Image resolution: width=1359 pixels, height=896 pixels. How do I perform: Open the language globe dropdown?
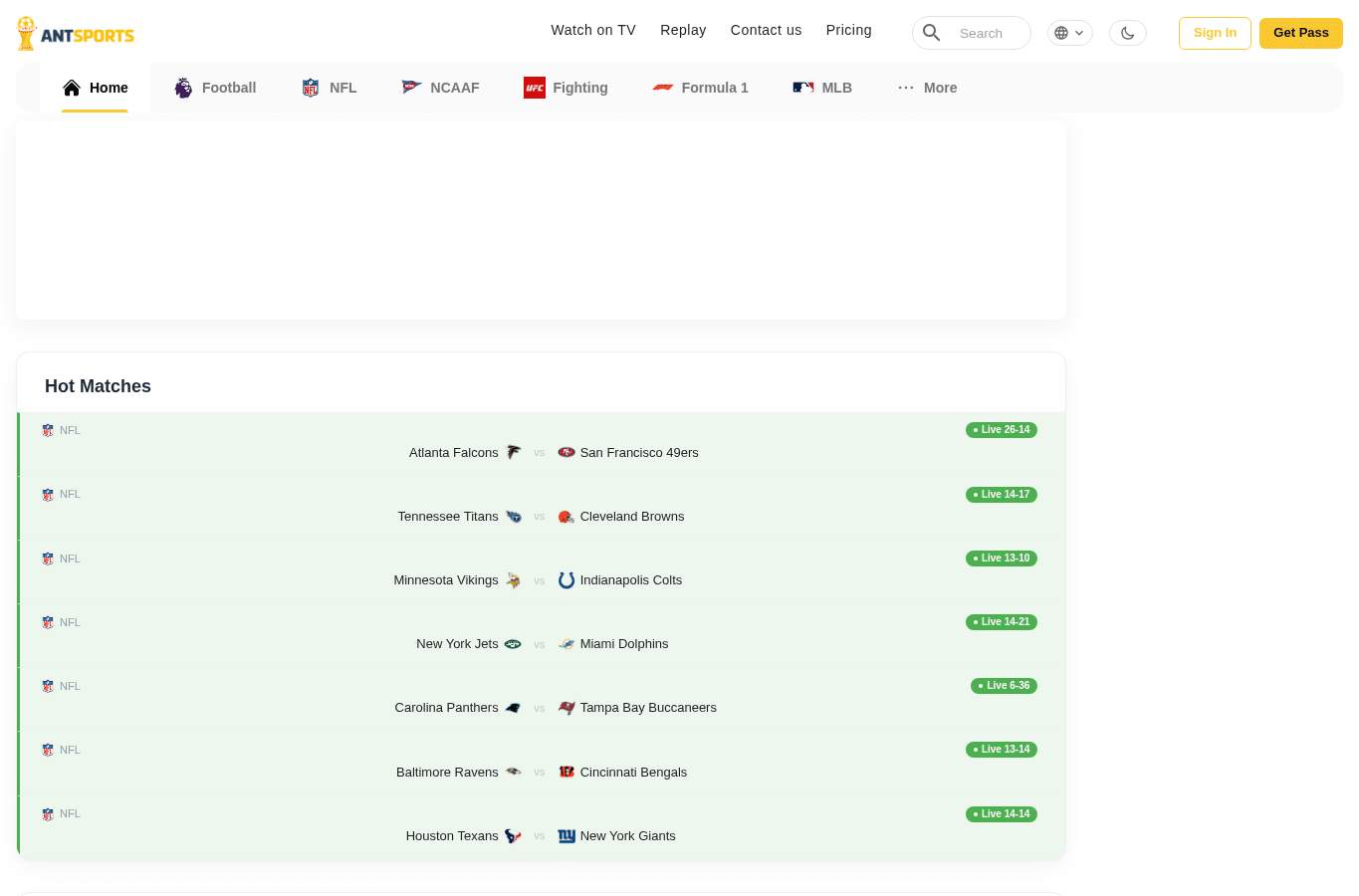(x=1069, y=33)
